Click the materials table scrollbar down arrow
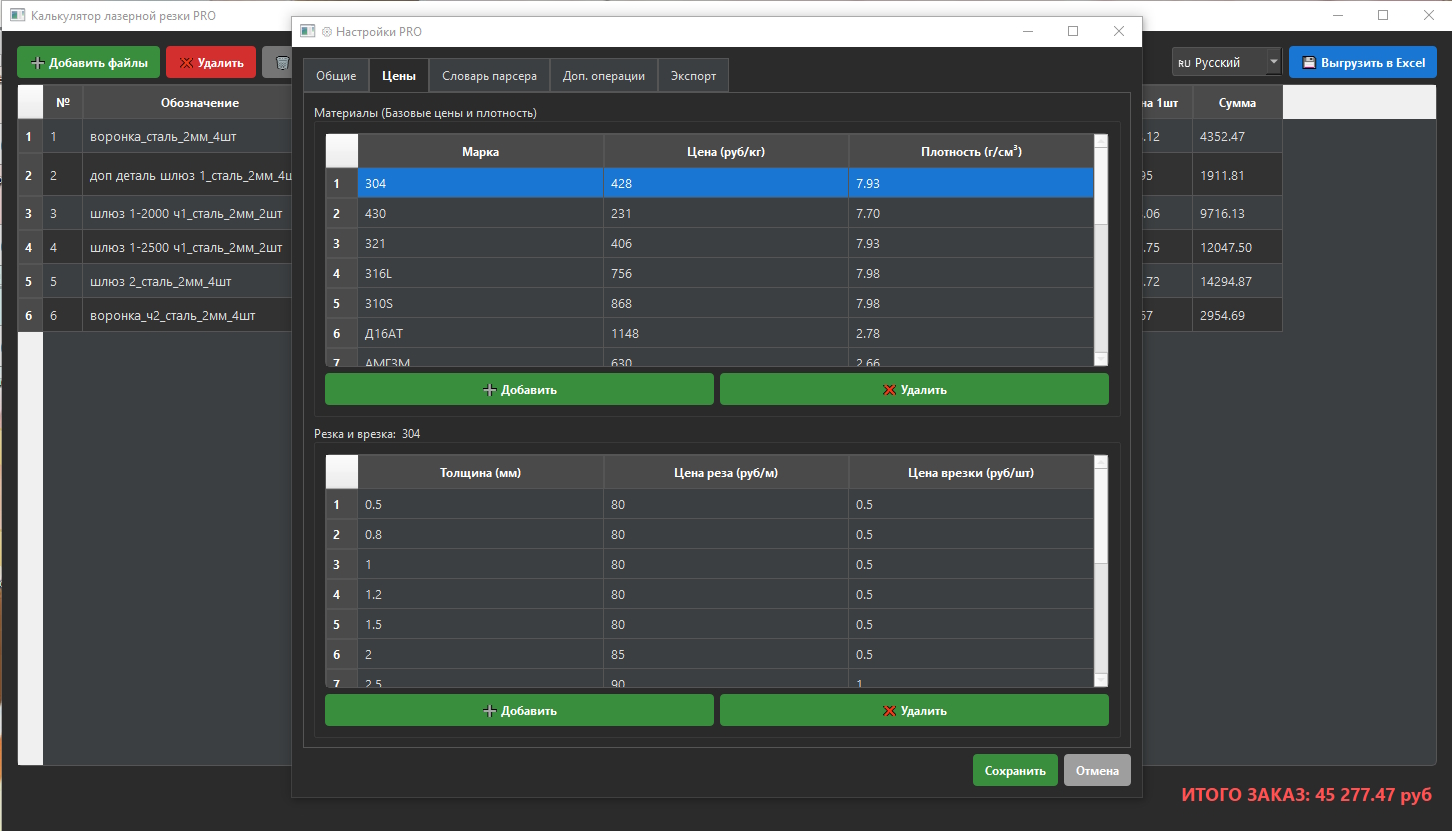 click(1101, 359)
